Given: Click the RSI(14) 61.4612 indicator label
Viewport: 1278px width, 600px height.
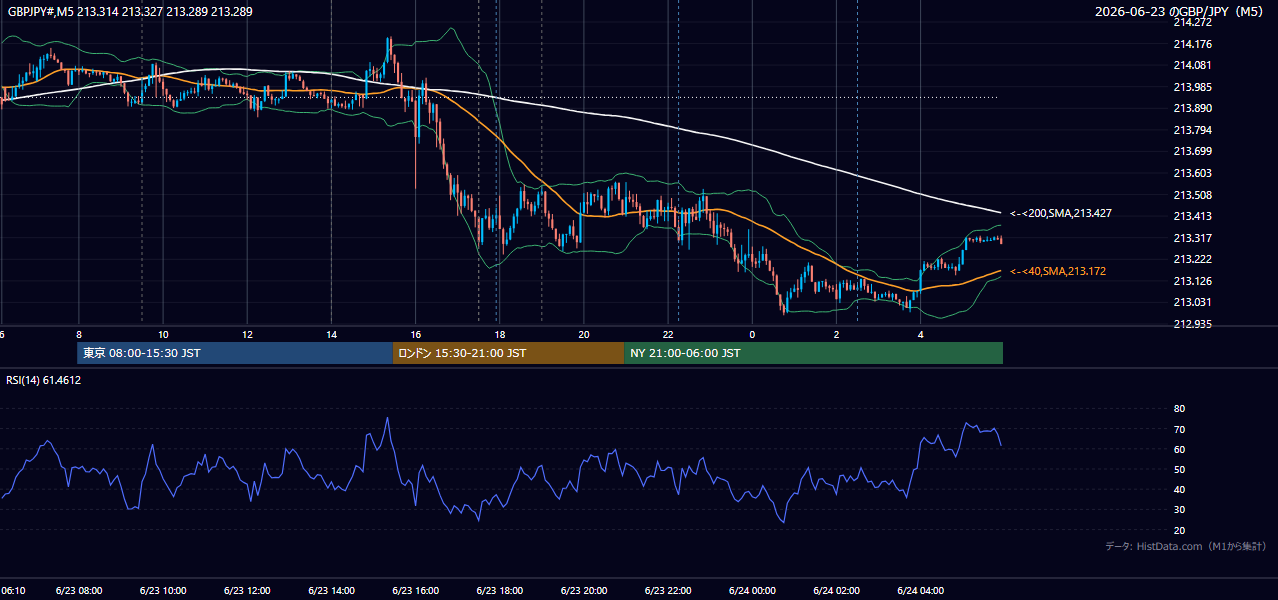Looking at the screenshot, I should 44,380.
